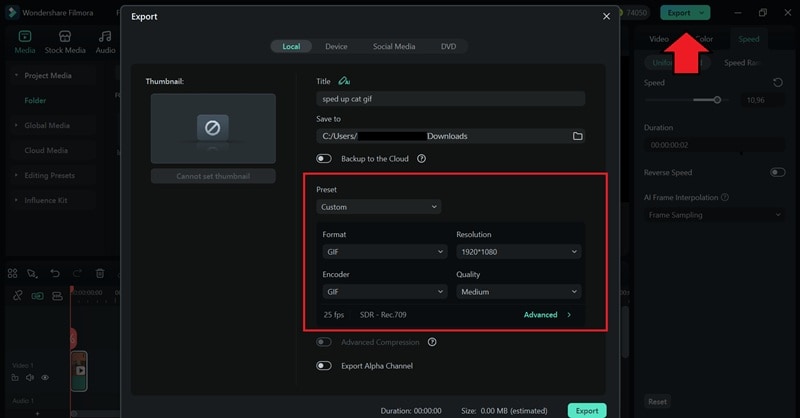Reset speed with the circular arrow icon
Viewport: 800px width, 418px height.
click(x=778, y=83)
